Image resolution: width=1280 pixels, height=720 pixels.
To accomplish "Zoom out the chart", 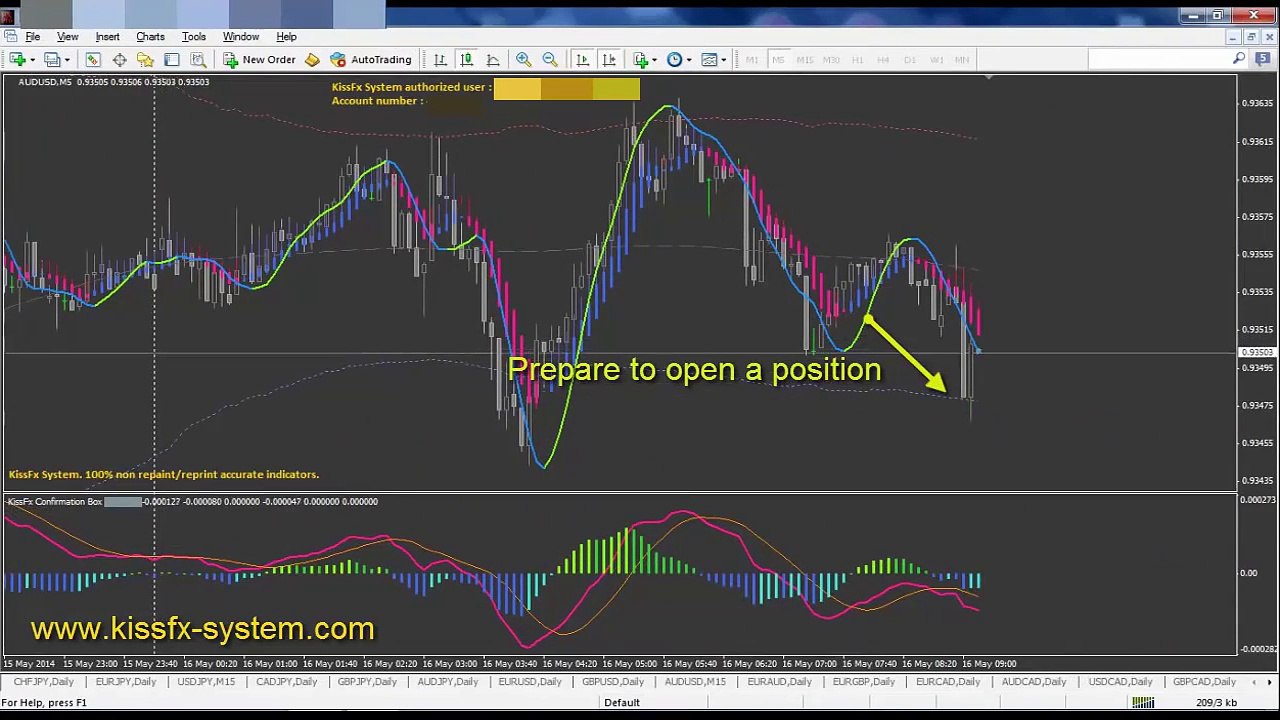I will click(550, 60).
